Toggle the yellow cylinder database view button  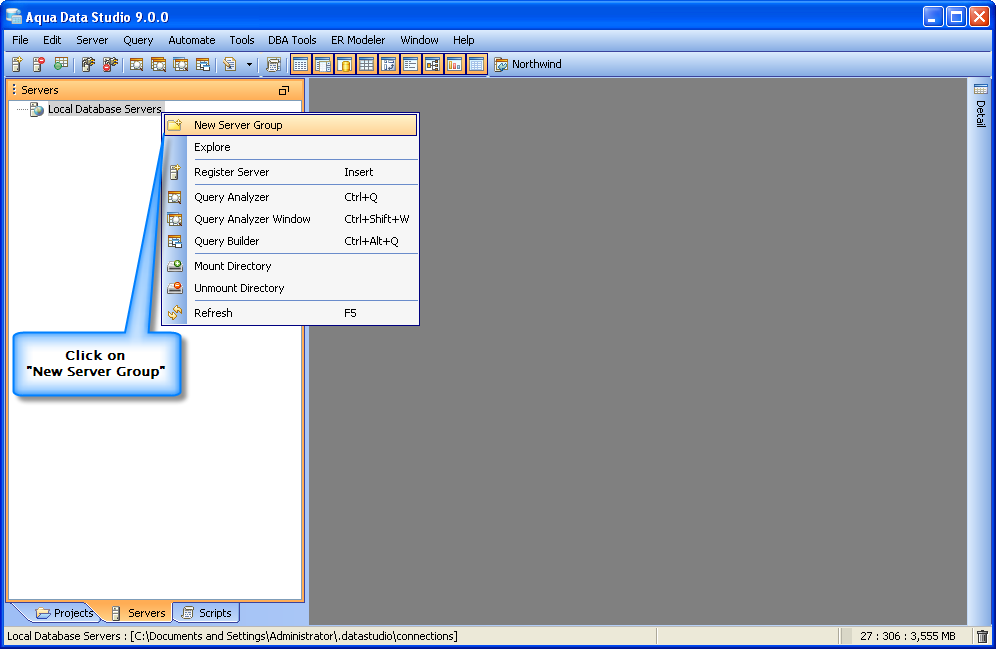pos(344,64)
